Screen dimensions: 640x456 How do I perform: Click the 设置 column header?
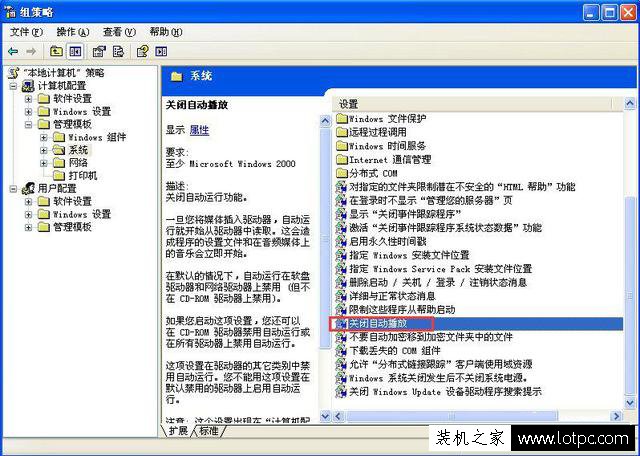point(473,105)
